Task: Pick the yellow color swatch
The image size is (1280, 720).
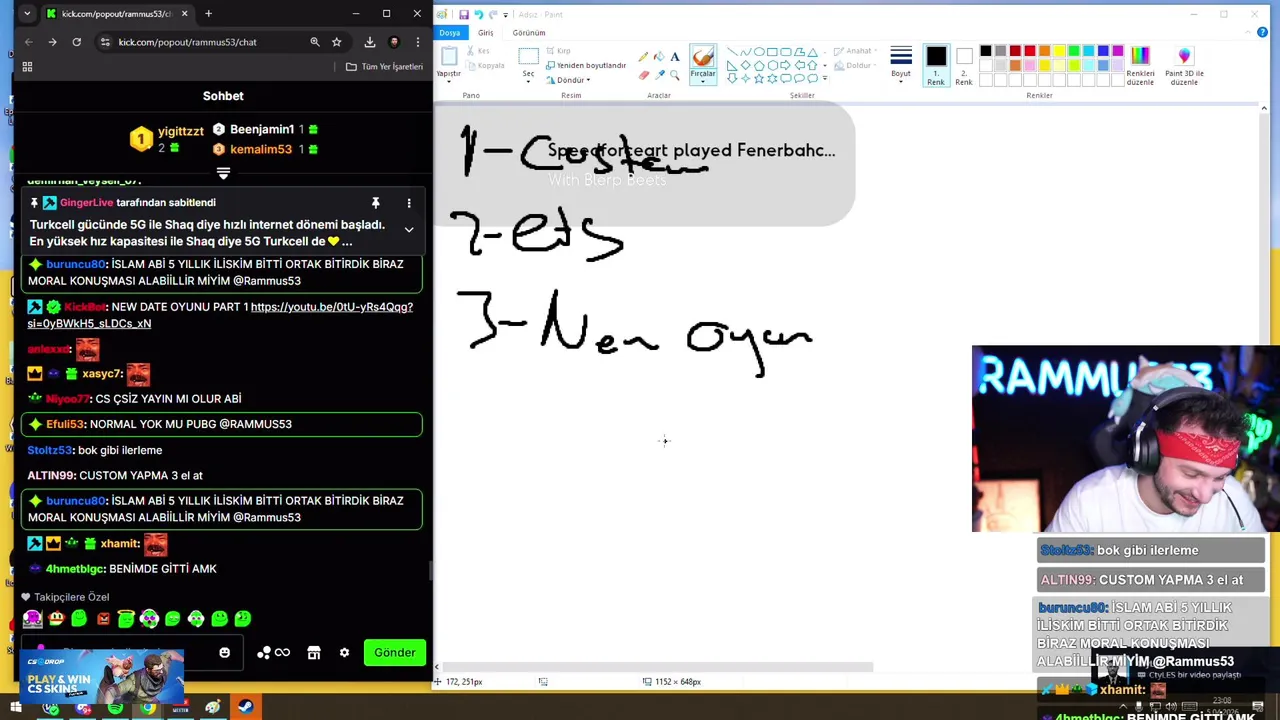Action: coord(1059,51)
